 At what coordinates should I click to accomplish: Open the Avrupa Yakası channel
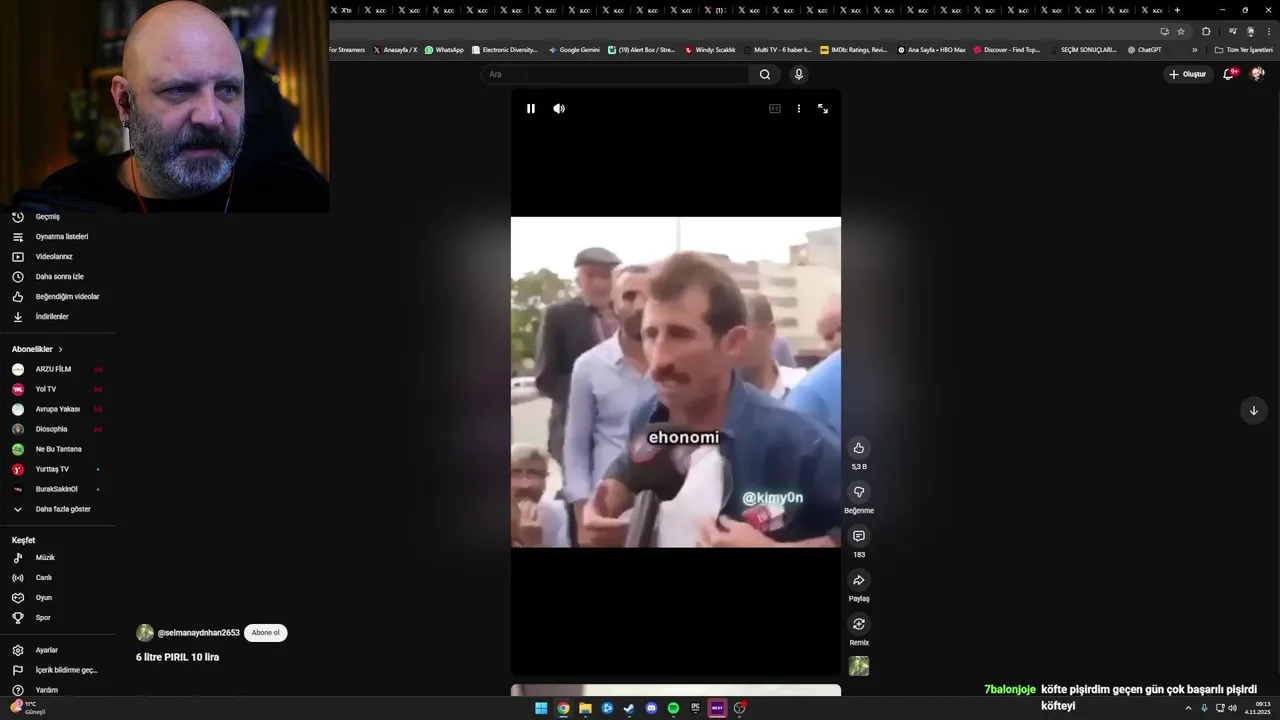coord(58,409)
